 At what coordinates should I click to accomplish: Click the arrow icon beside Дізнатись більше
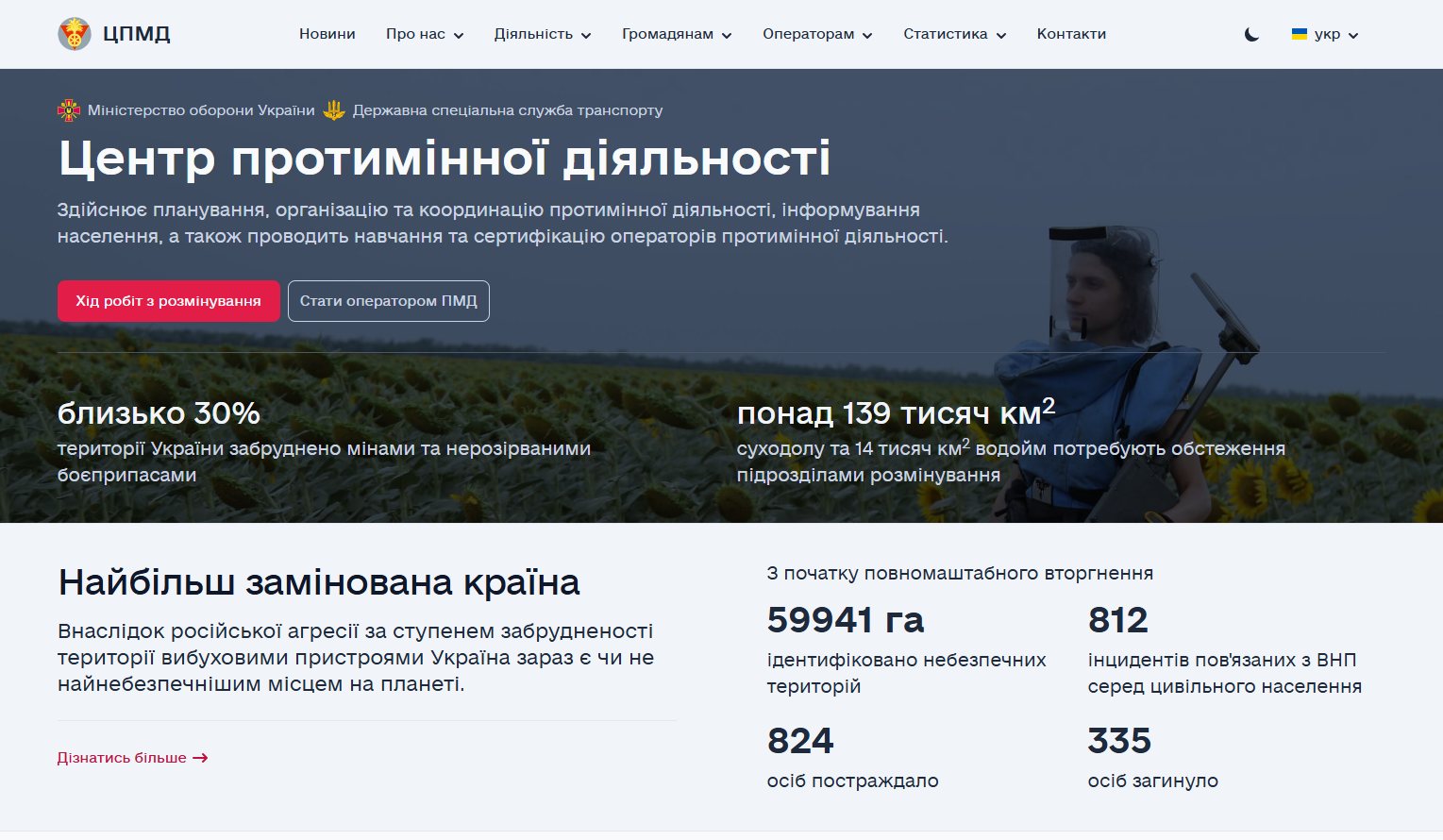(200, 758)
